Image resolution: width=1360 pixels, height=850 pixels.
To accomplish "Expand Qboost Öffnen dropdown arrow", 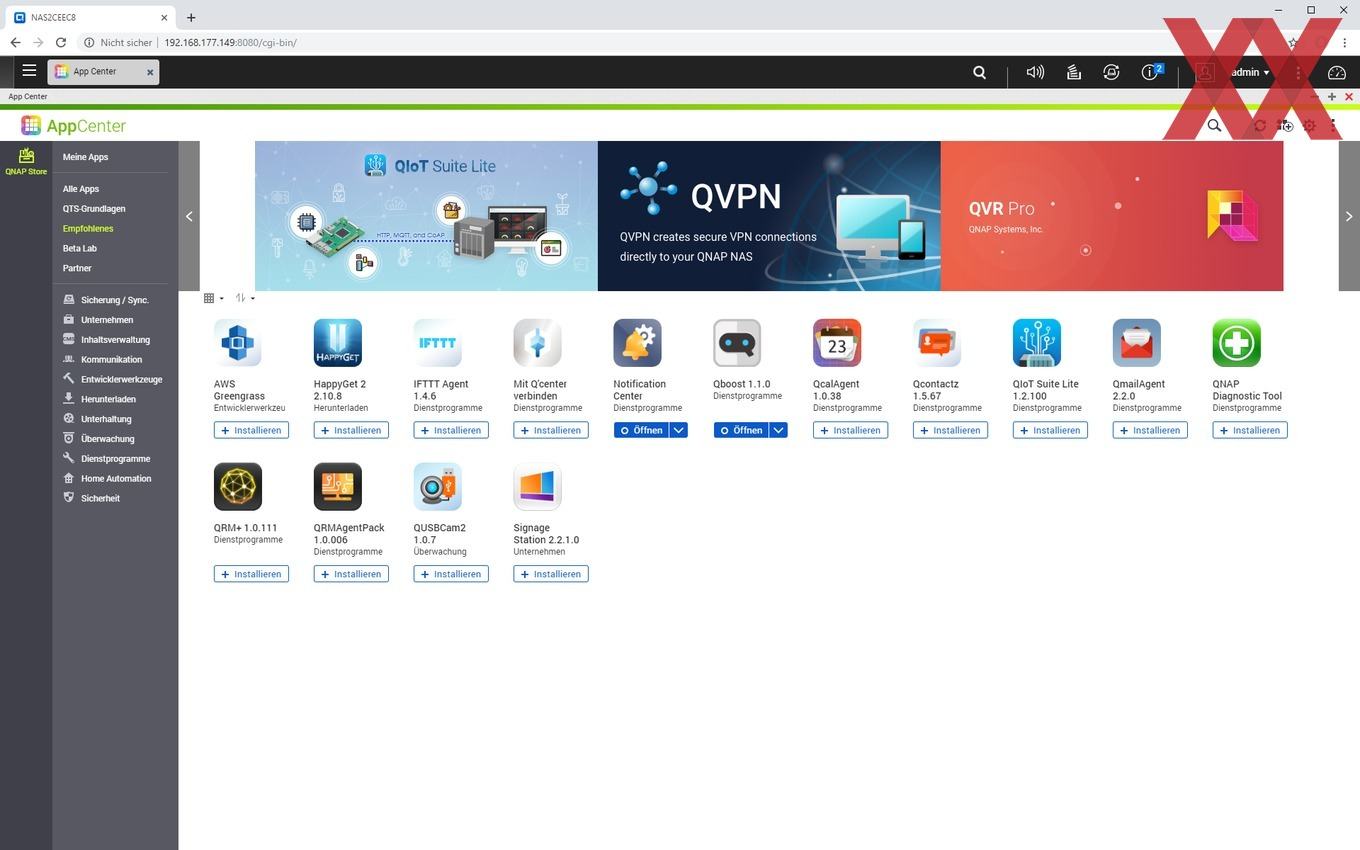I will 778,430.
